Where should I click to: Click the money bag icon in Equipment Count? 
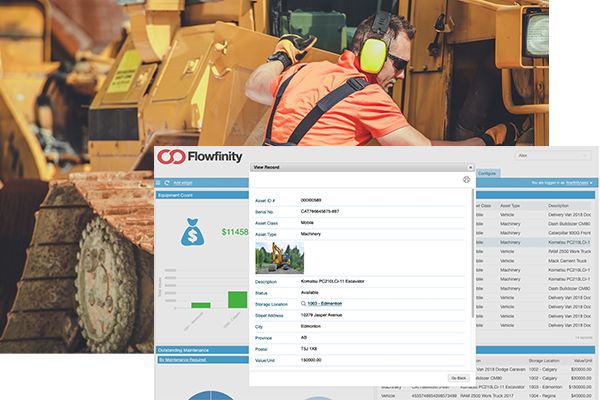192,232
